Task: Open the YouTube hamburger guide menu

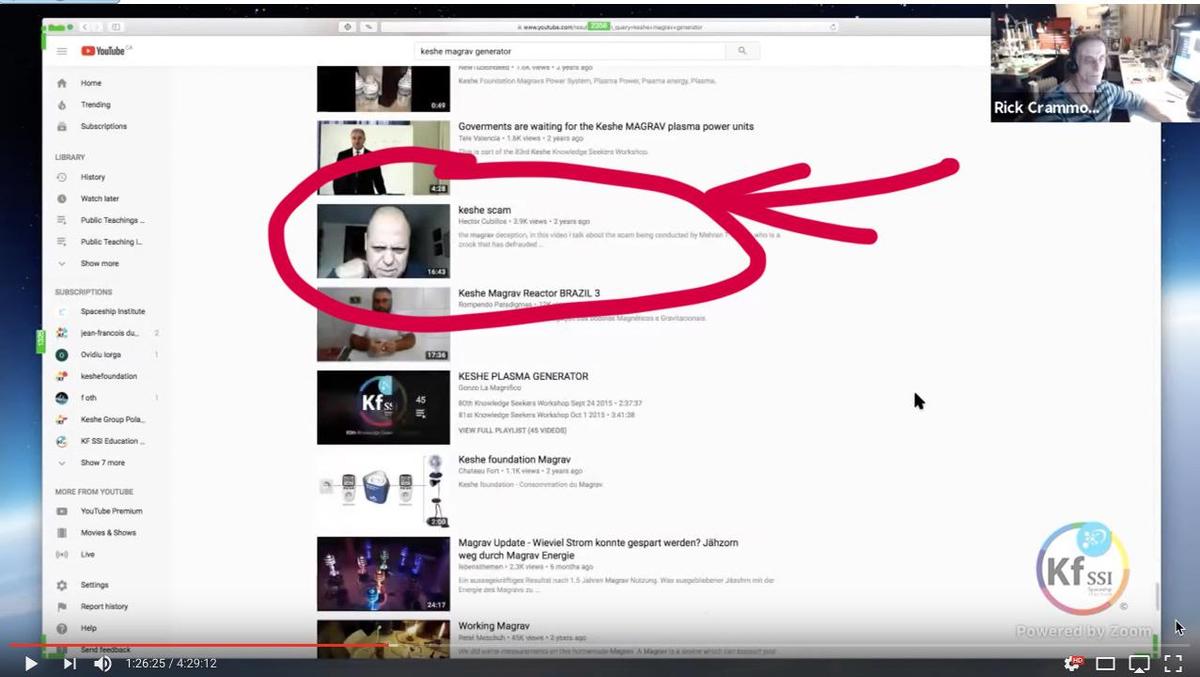Action: (62, 51)
